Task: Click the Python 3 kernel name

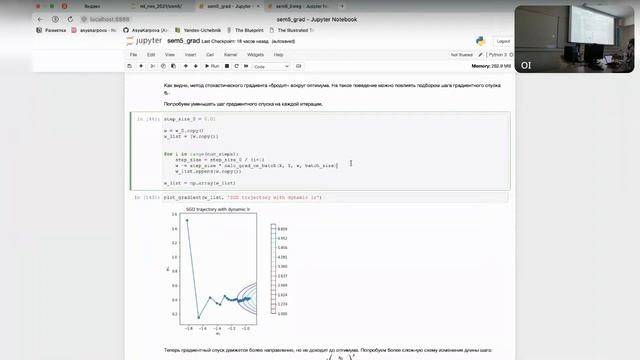Action: click(x=498, y=55)
